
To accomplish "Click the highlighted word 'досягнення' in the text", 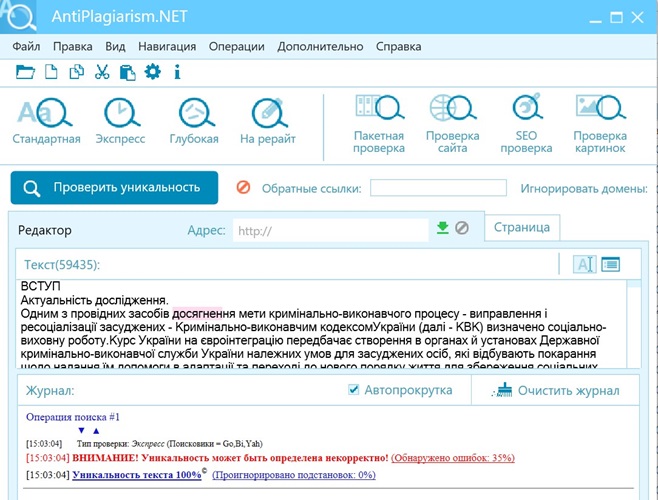I will click(x=204, y=314).
